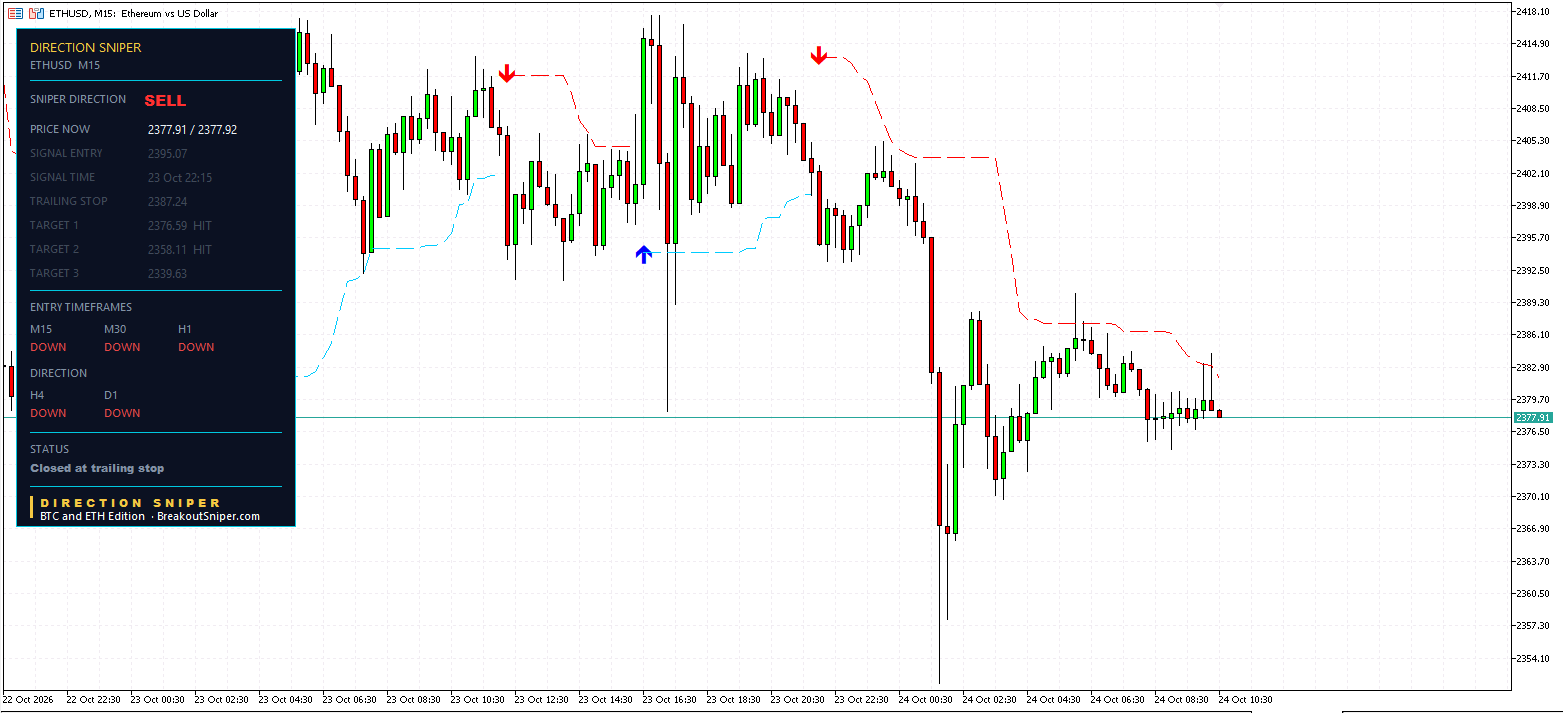Click the 2366.90 price scale label

point(1533,528)
